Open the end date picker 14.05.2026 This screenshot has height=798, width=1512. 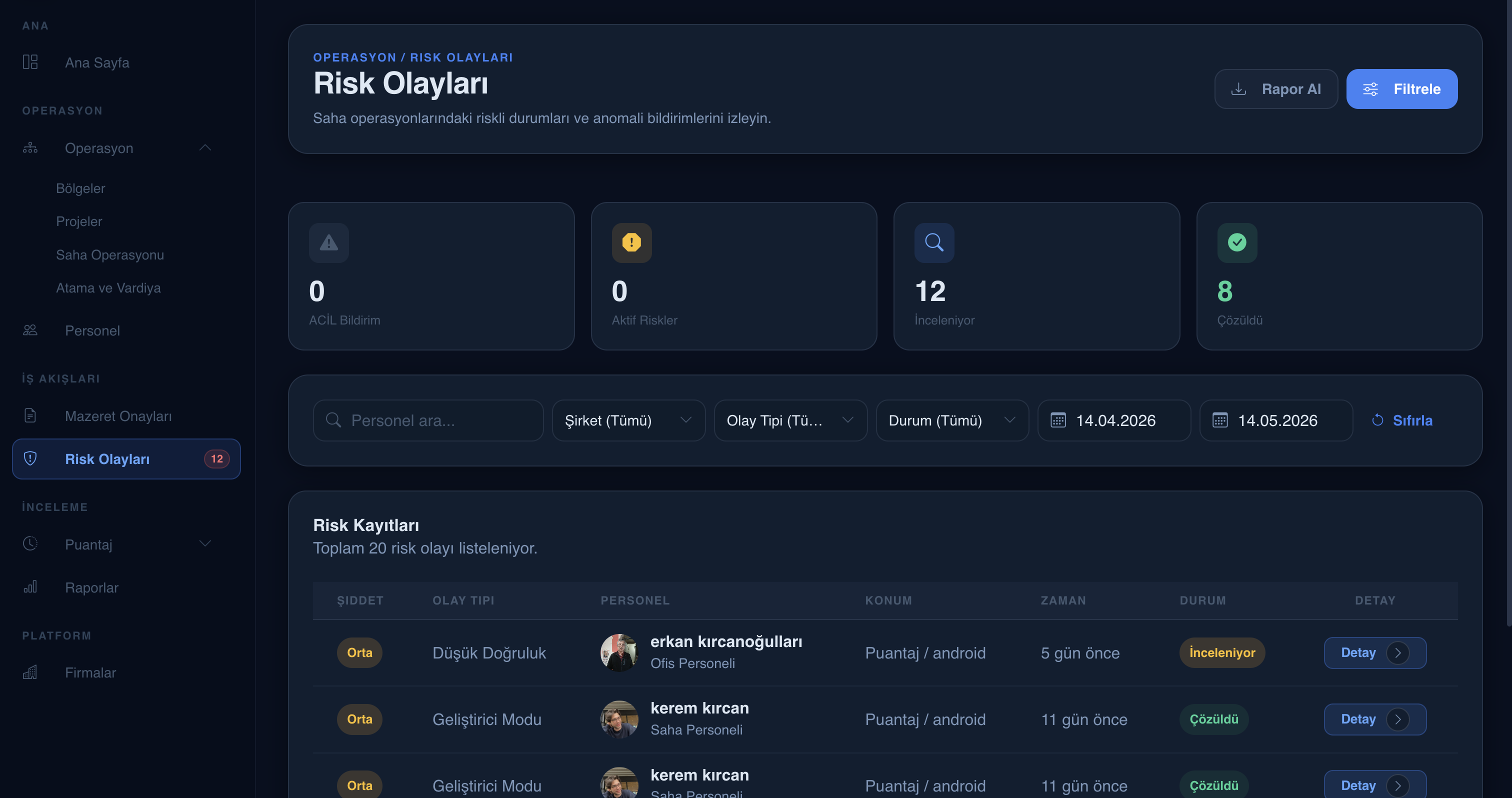click(x=1276, y=420)
